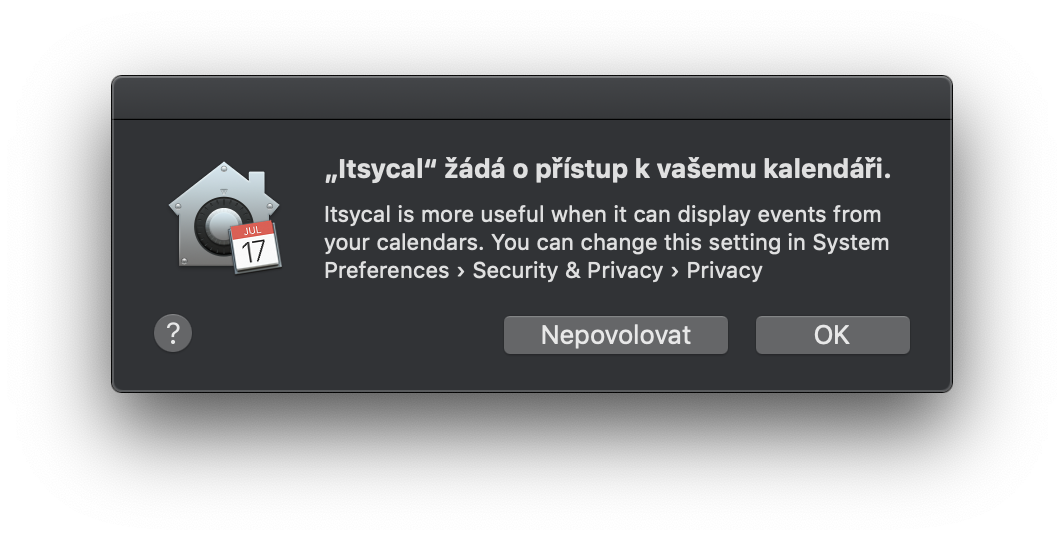
Task: Click the calendar badge showing 17
Action: coord(256,249)
